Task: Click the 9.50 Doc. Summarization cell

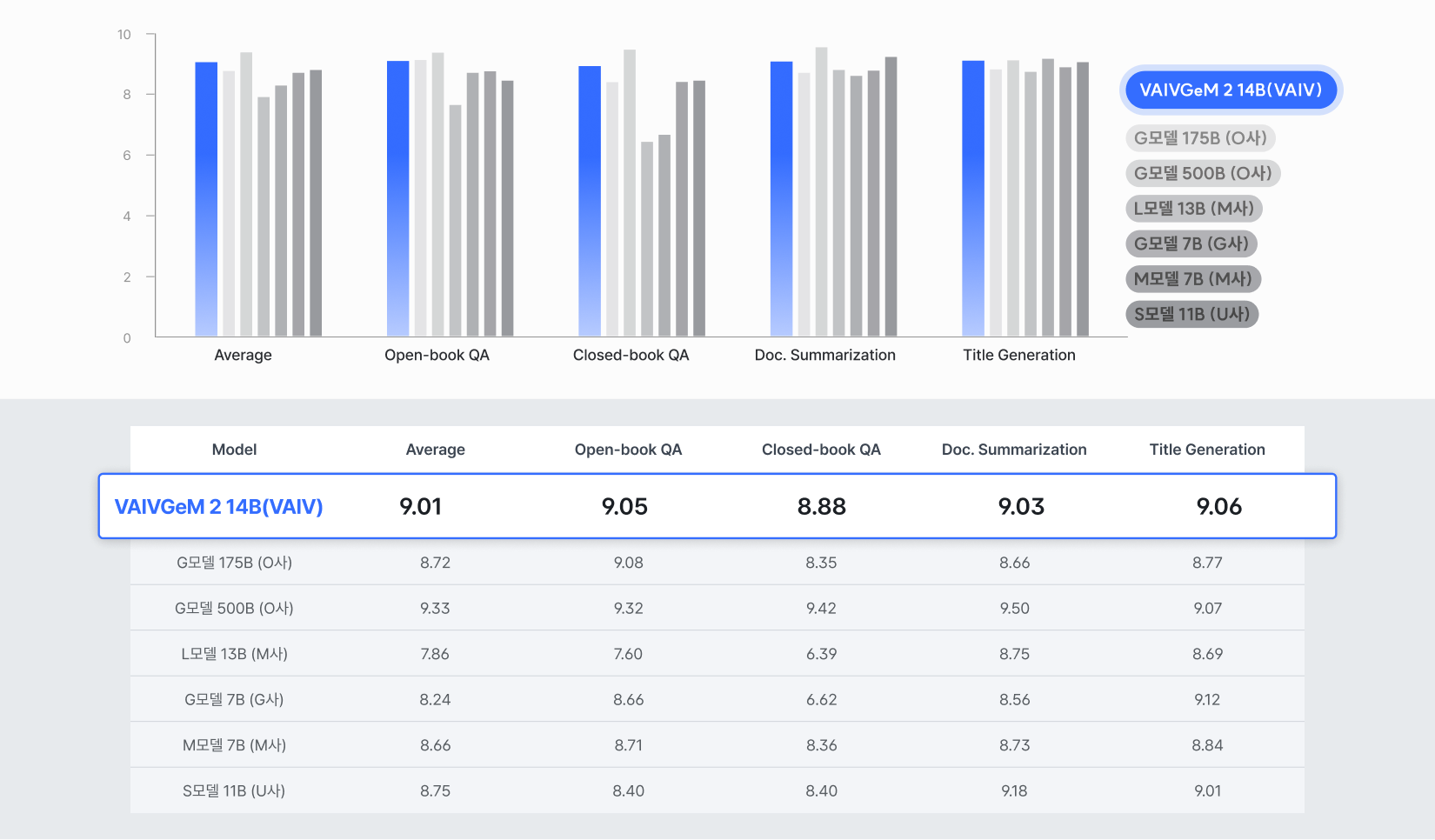Action: tap(1015, 609)
